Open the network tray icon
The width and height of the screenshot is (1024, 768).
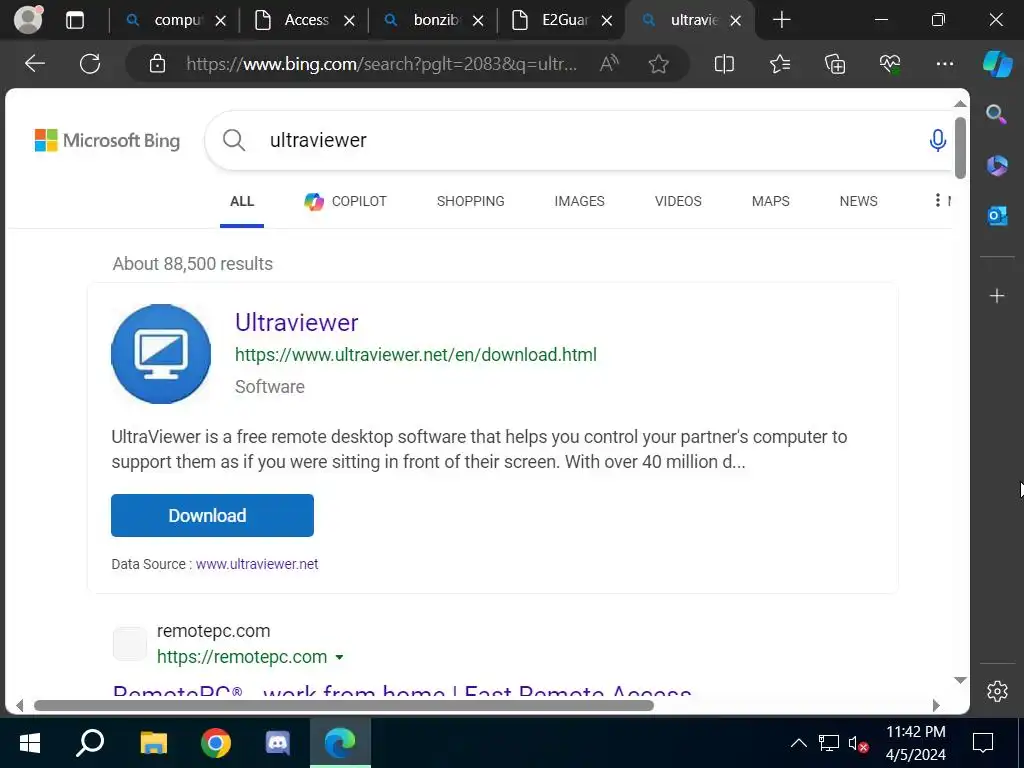pyautogui.click(x=828, y=743)
